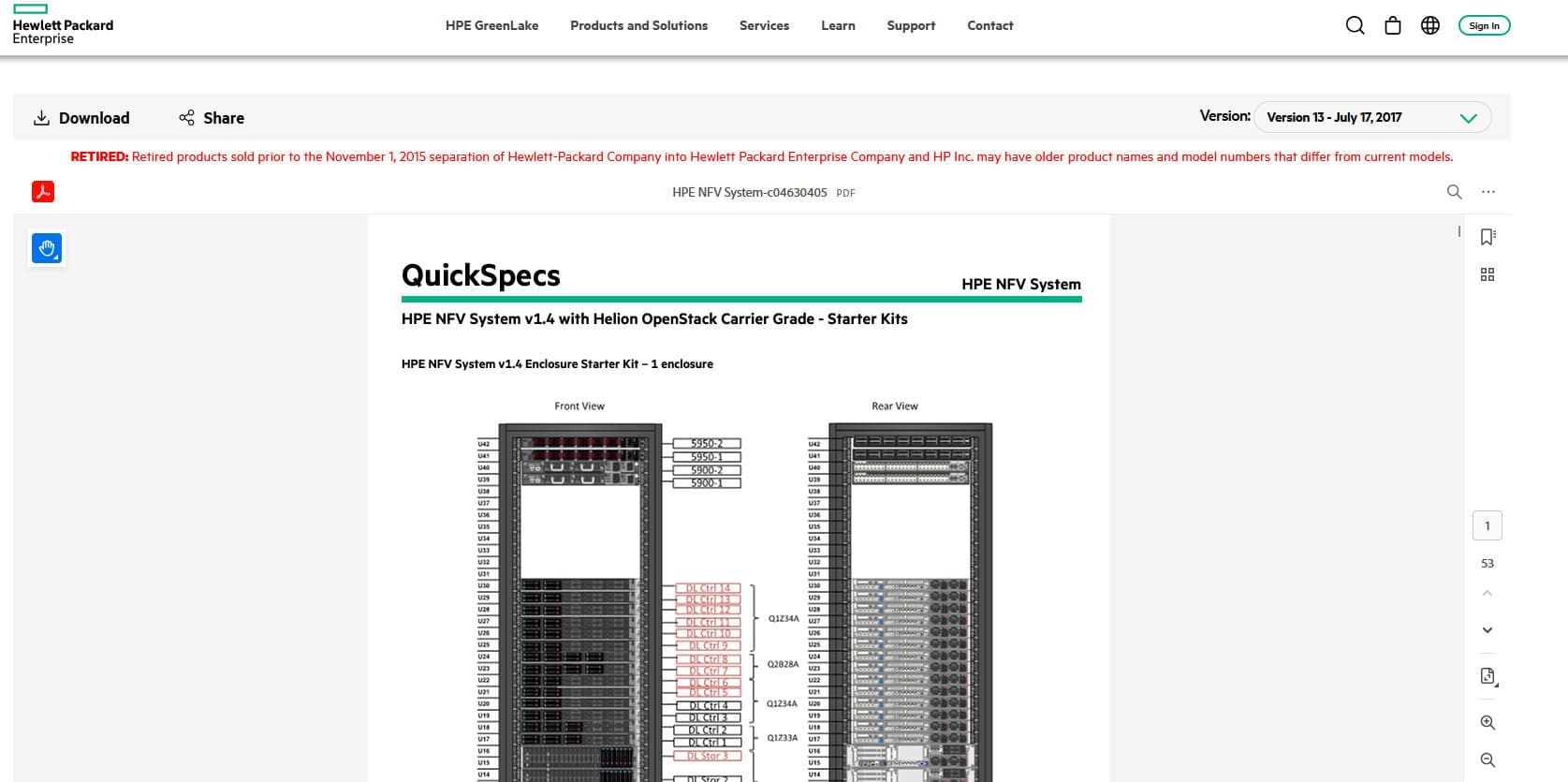Click the Rear View label

coord(895,406)
